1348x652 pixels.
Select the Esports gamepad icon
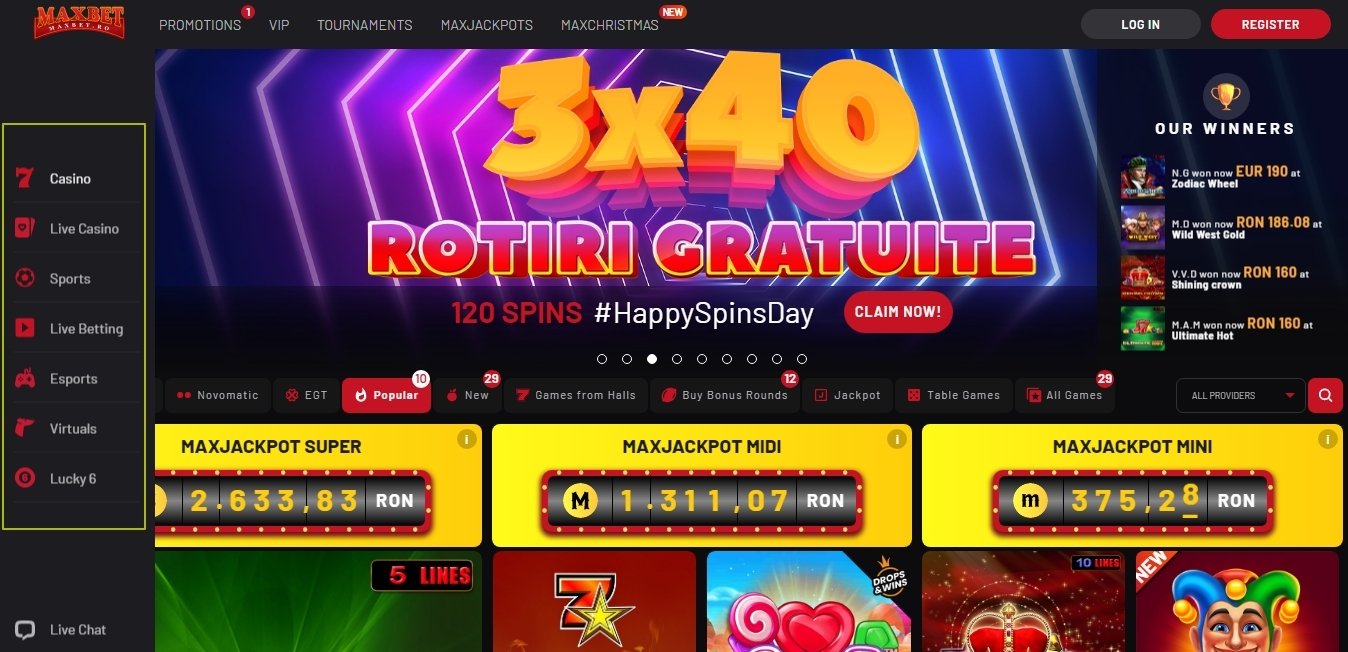[25, 379]
